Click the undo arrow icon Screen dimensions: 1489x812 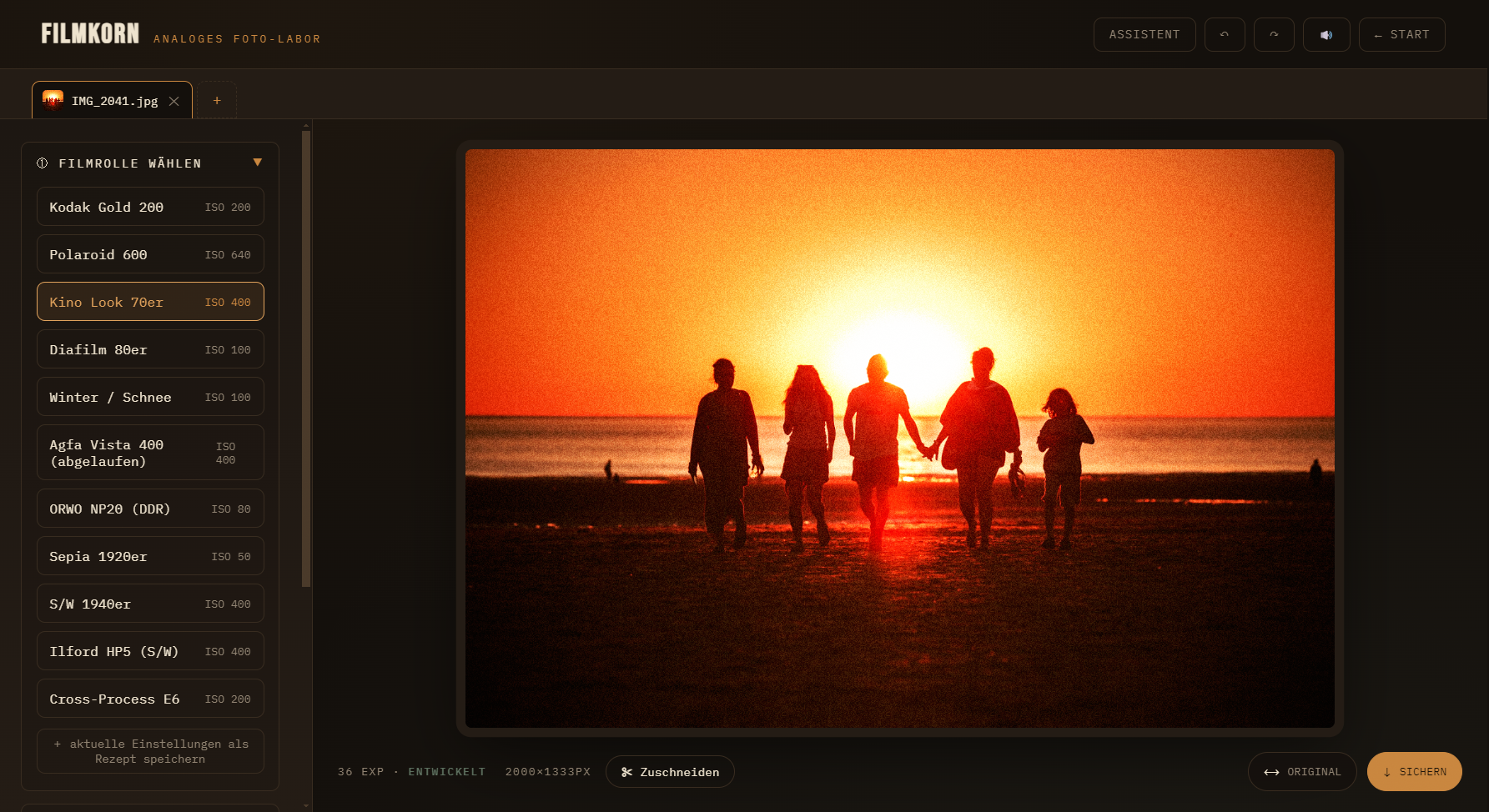click(1225, 35)
